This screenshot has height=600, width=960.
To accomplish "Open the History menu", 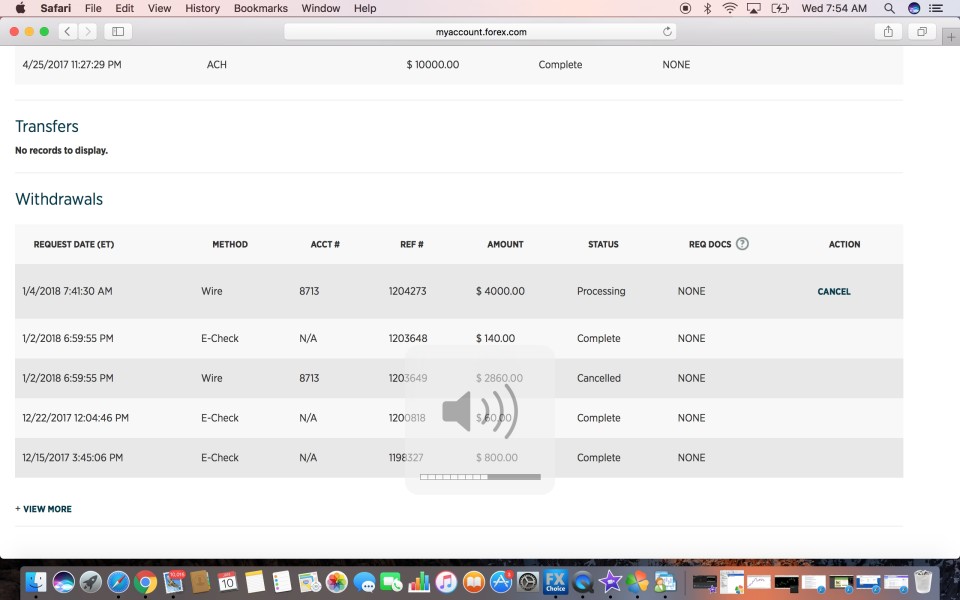I will [202, 8].
